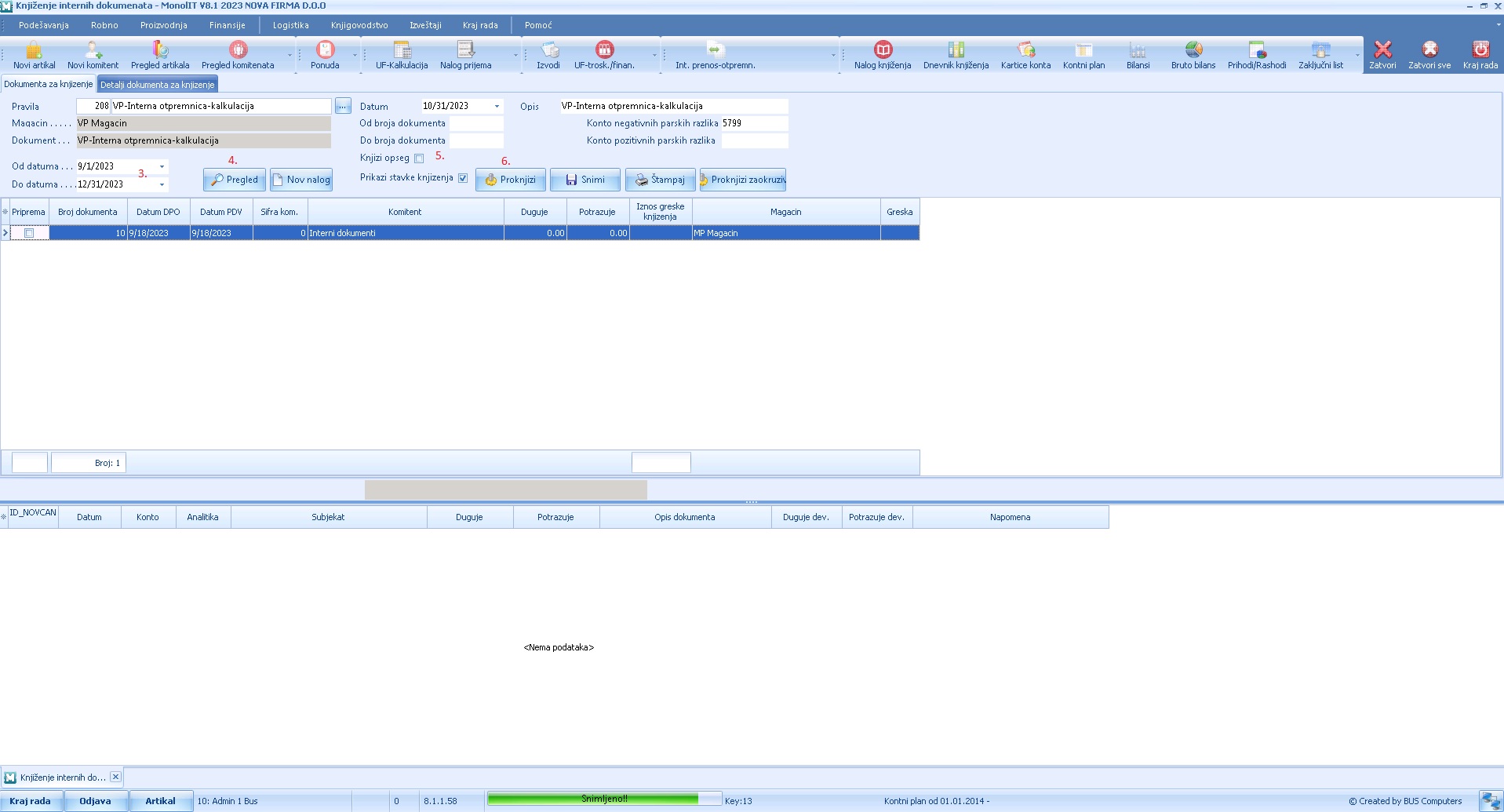Open Nalog prijema icon
The height and width of the screenshot is (812, 1504).
pos(465,55)
